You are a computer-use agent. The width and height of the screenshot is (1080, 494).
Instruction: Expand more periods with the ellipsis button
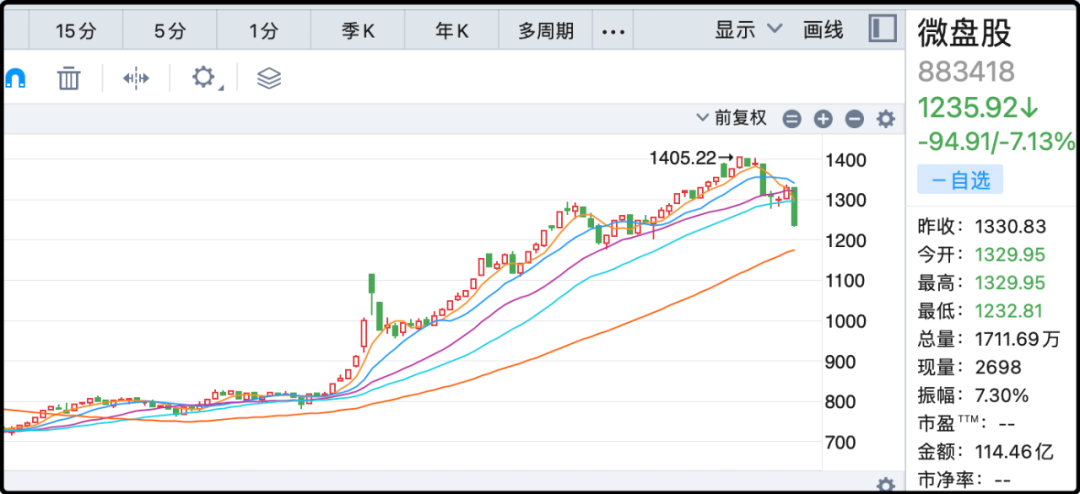point(613,31)
